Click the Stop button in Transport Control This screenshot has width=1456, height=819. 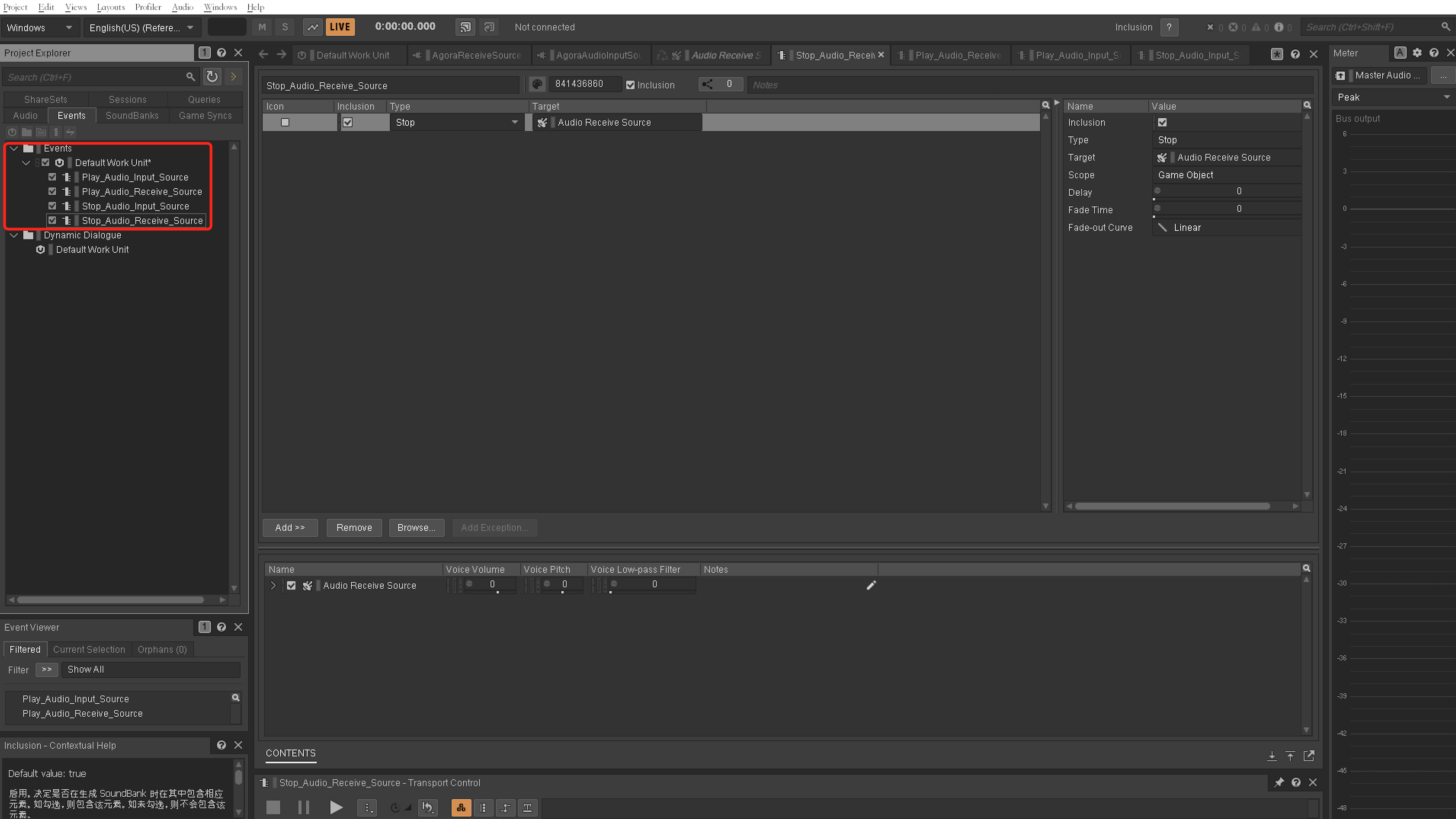coord(273,807)
